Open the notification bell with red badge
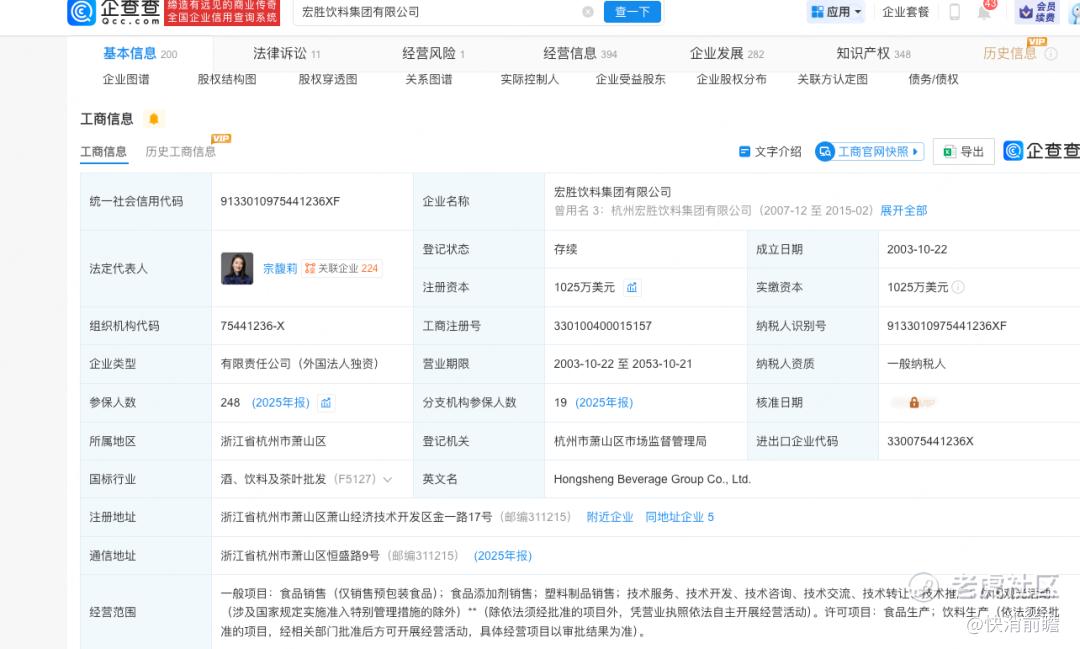The image size is (1080, 649). [x=985, y=10]
